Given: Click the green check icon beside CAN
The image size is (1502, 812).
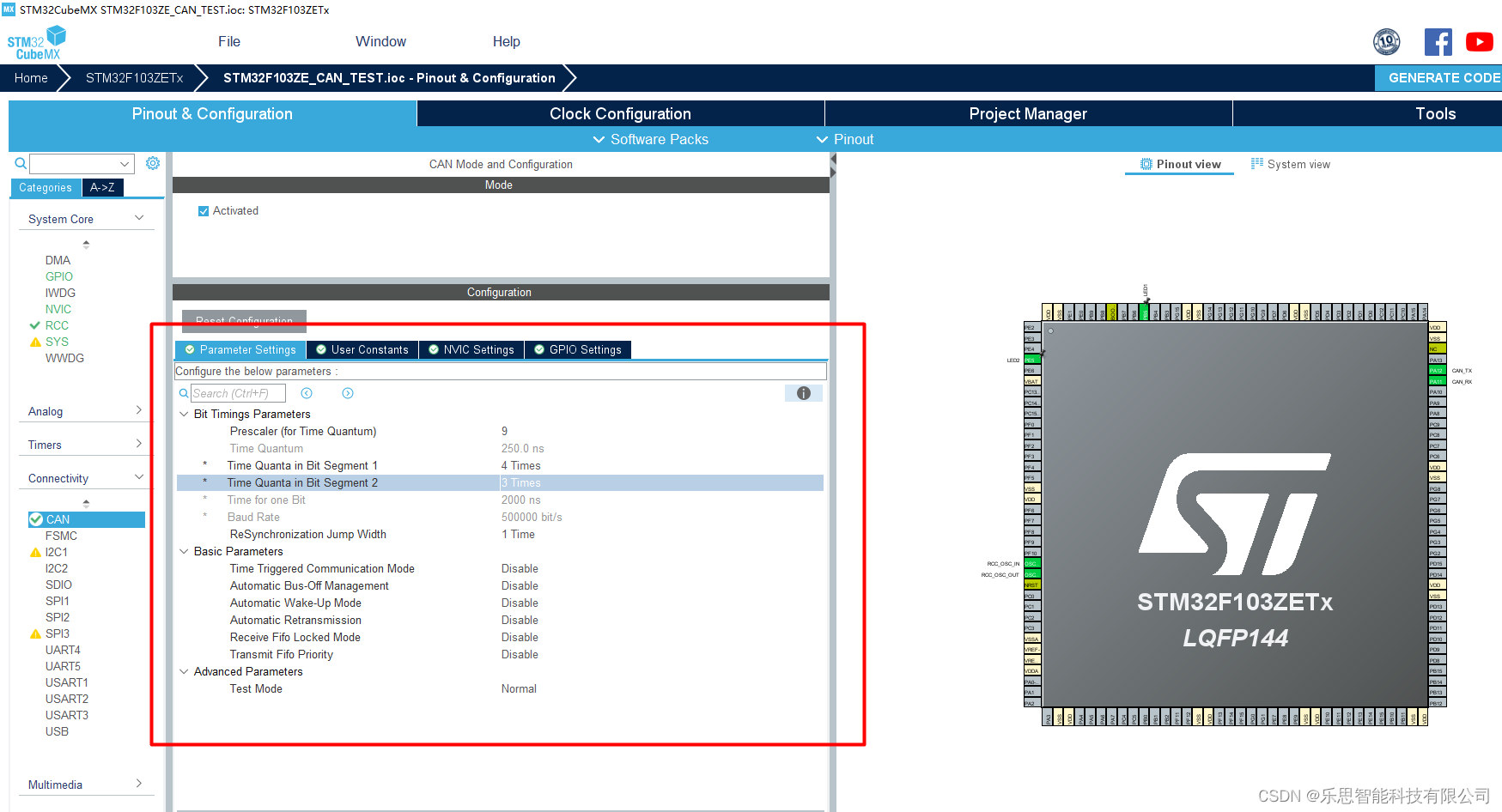Looking at the screenshot, I should coord(36,519).
